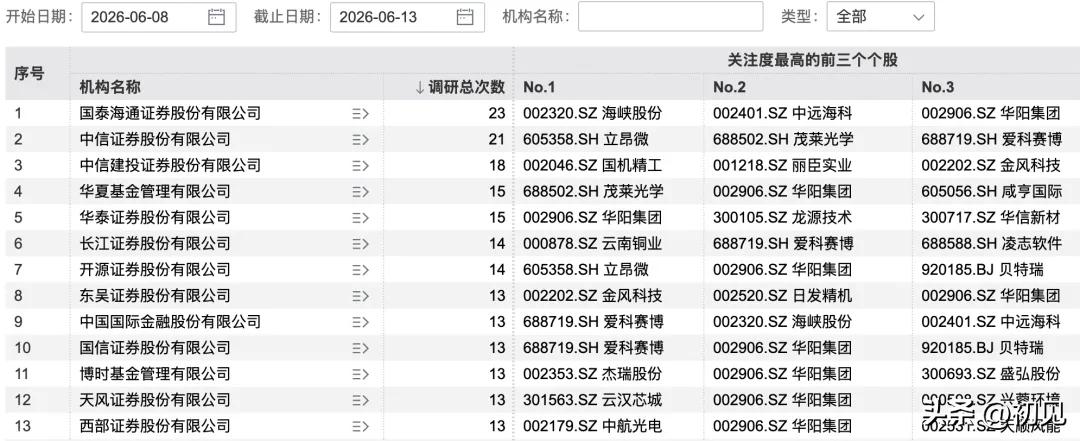
Task: Click the No.1 column header
Action: [x=539, y=87]
